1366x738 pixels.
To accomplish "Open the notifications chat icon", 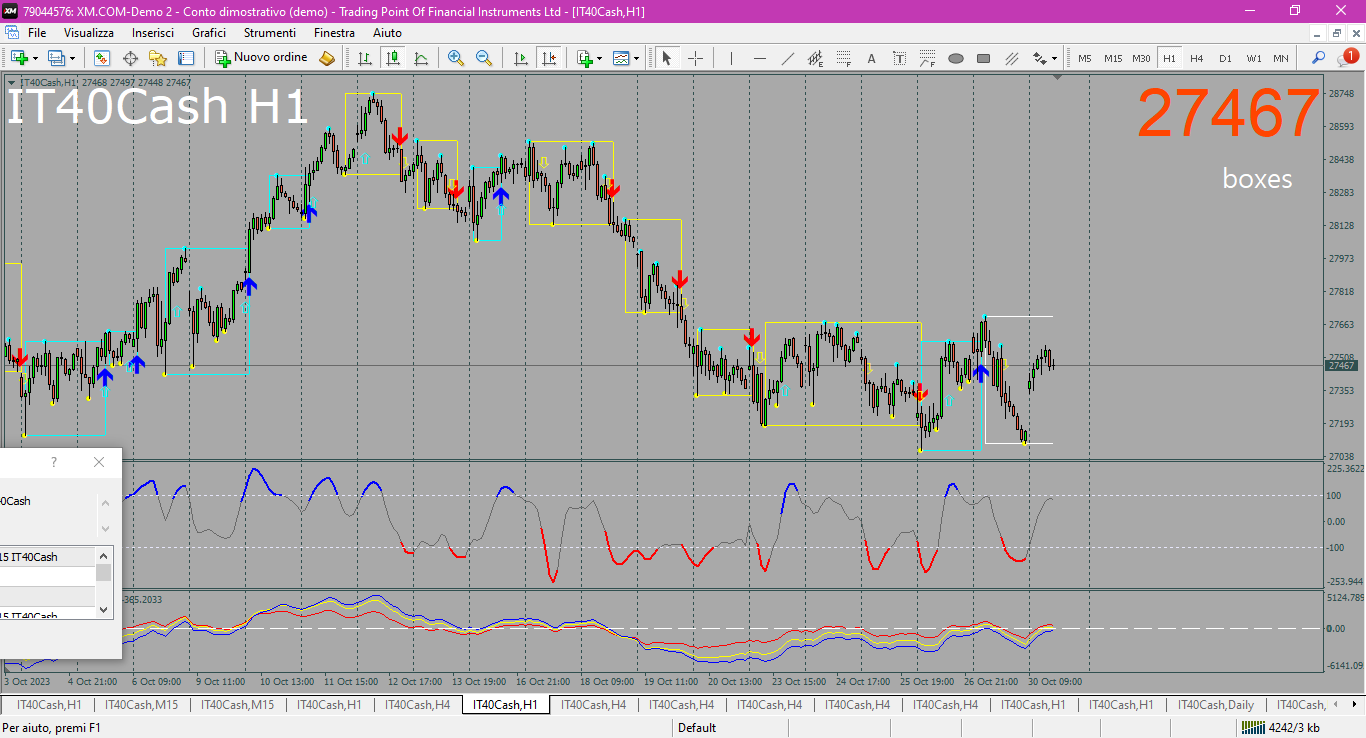I will [1347, 58].
